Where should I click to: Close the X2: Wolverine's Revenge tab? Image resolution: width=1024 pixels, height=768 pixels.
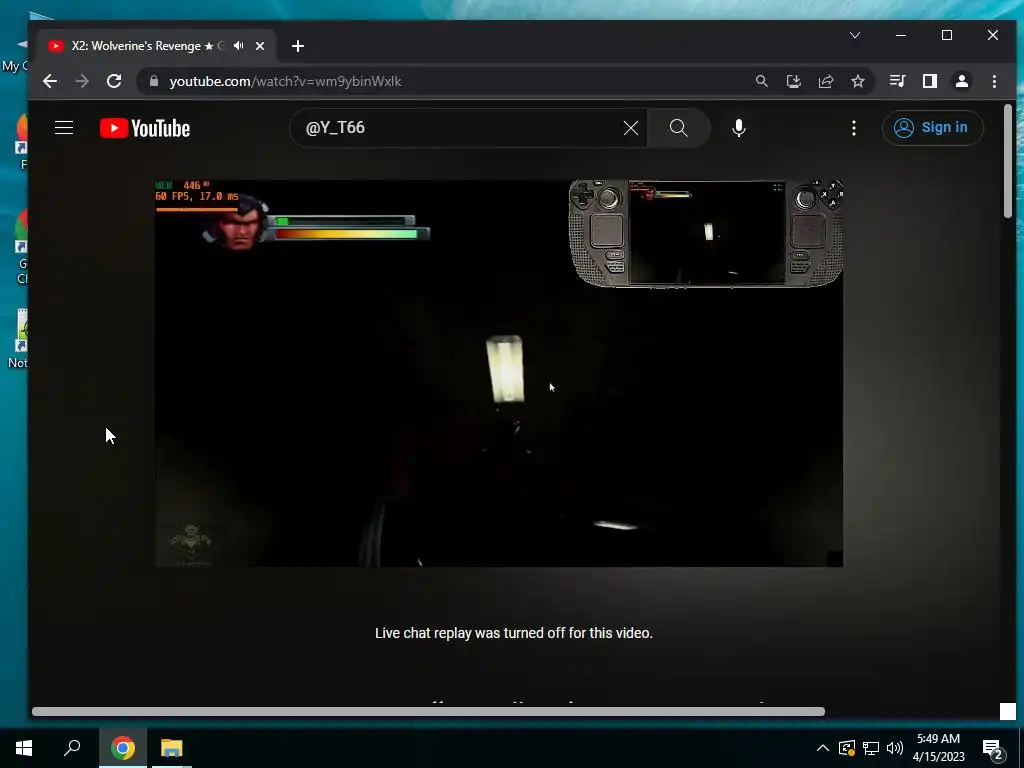point(260,46)
